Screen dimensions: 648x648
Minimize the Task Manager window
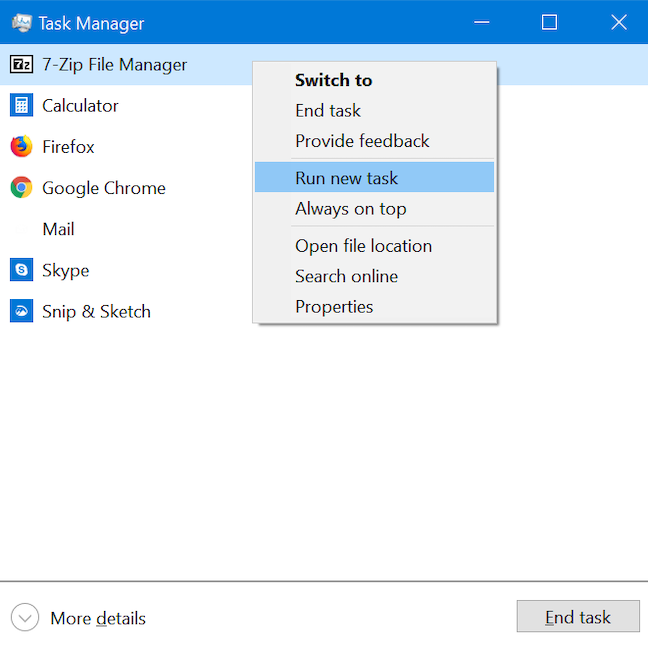click(x=481, y=22)
